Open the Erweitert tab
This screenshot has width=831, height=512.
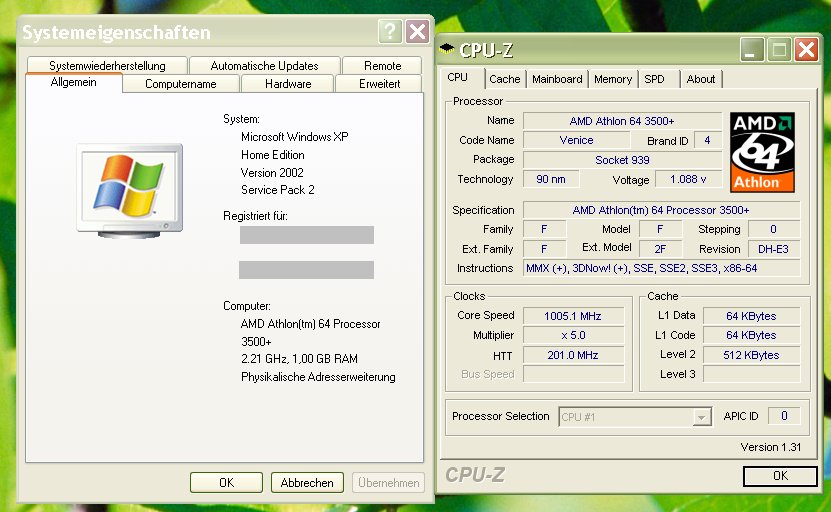(379, 84)
